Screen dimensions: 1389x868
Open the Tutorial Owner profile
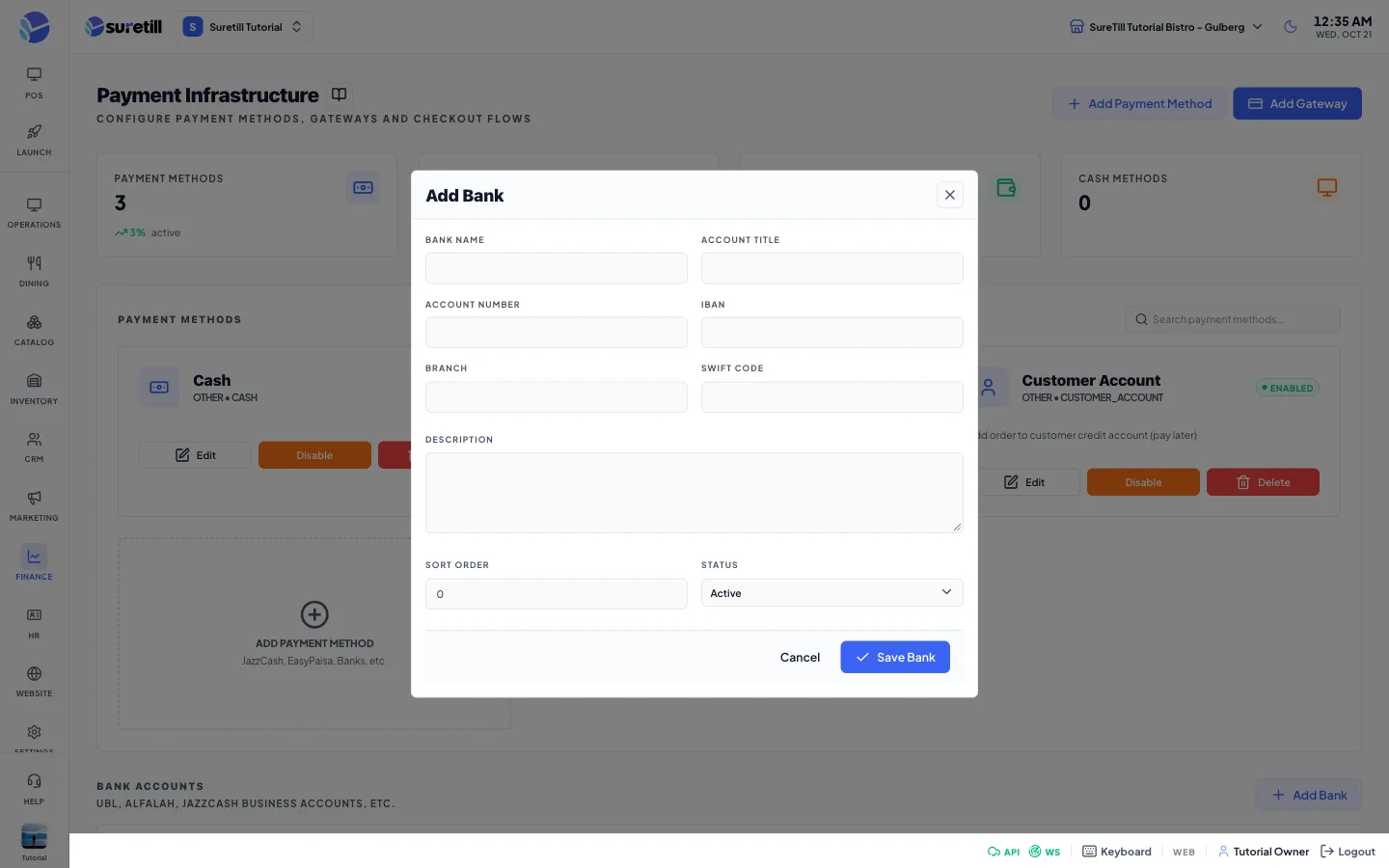pyautogui.click(x=1264, y=852)
